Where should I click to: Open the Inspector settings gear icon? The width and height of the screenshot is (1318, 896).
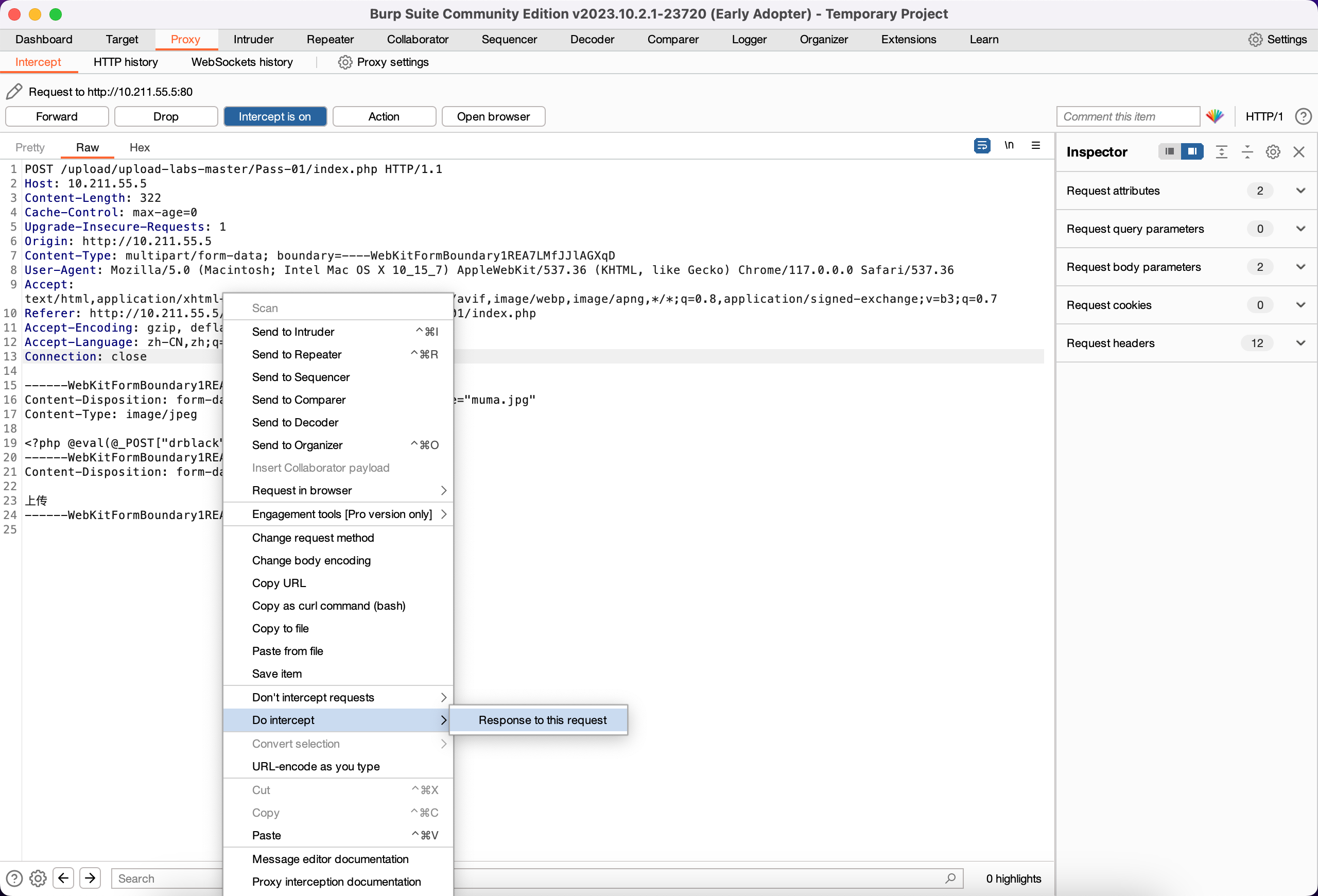(x=1273, y=151)
